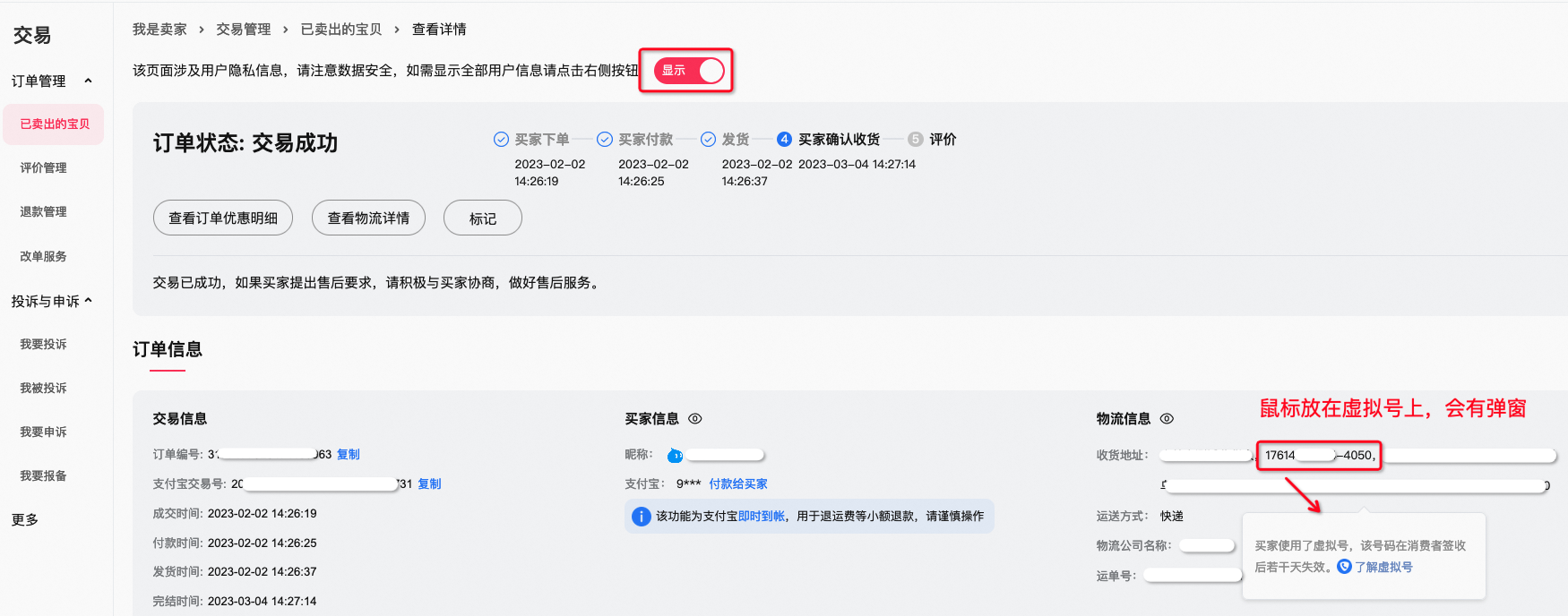Image resolution: width=1568 pixels, height=616 pixels.
Task: Click 成交时间 value 2023-02-02 14:26:19
Action: pos(263,513)
